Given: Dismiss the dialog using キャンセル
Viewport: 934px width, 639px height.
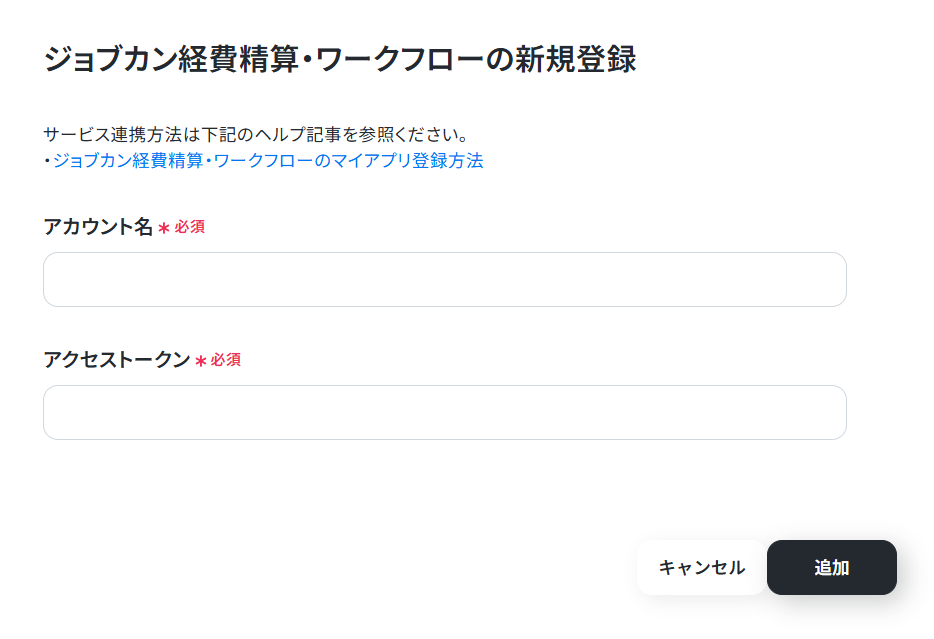Looking at the screenshot, I should coord(702,567).
